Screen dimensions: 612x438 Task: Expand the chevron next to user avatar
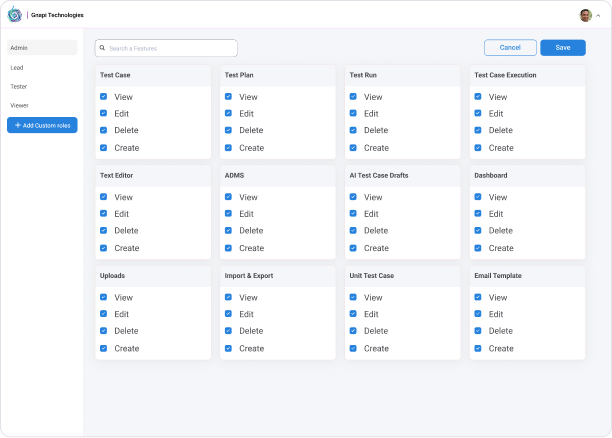click(x=598, y=16)
